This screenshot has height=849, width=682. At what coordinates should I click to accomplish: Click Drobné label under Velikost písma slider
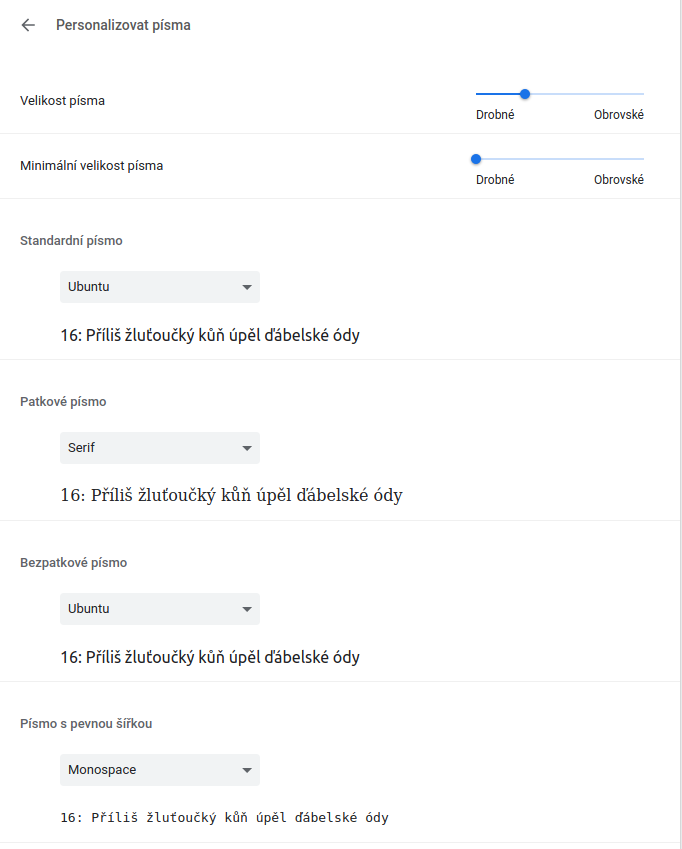[495, 115]
